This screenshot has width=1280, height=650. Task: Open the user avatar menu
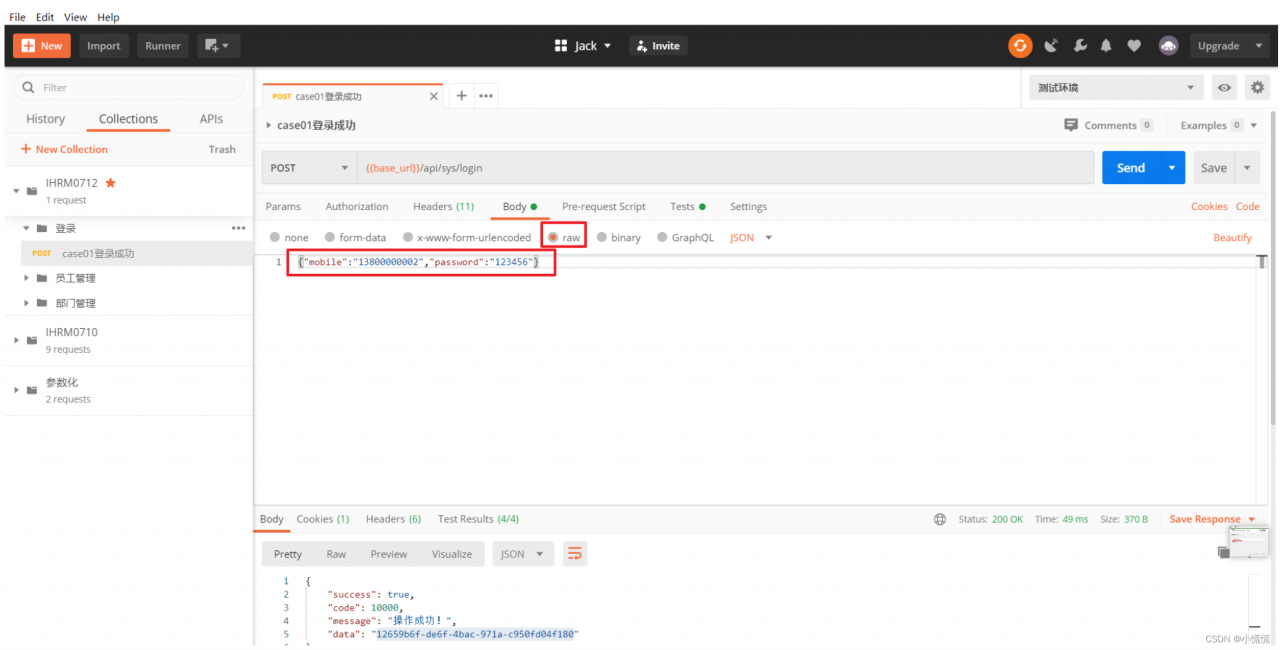(x=1168, y=45)
